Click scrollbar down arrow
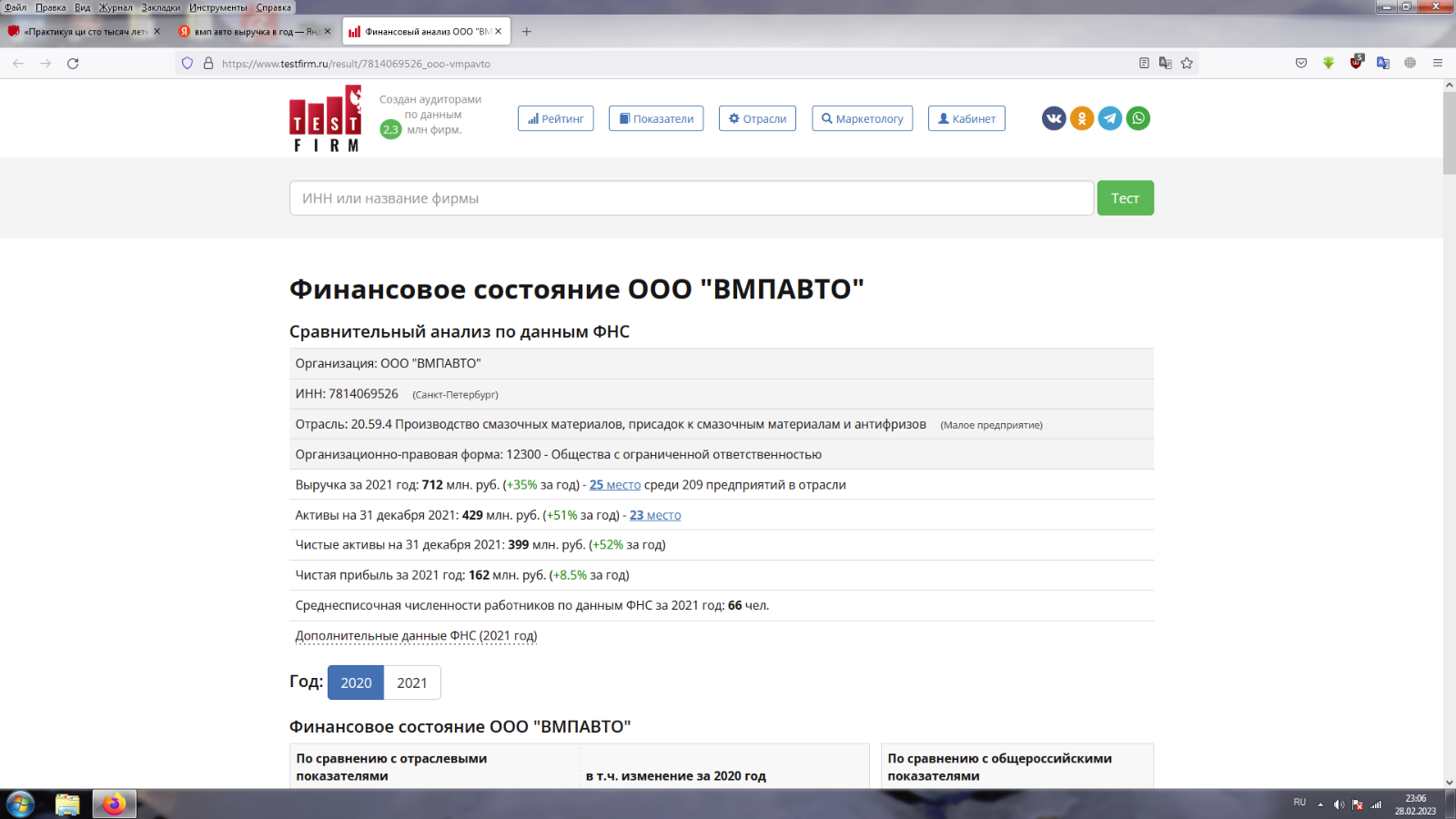 (1450, 782)
